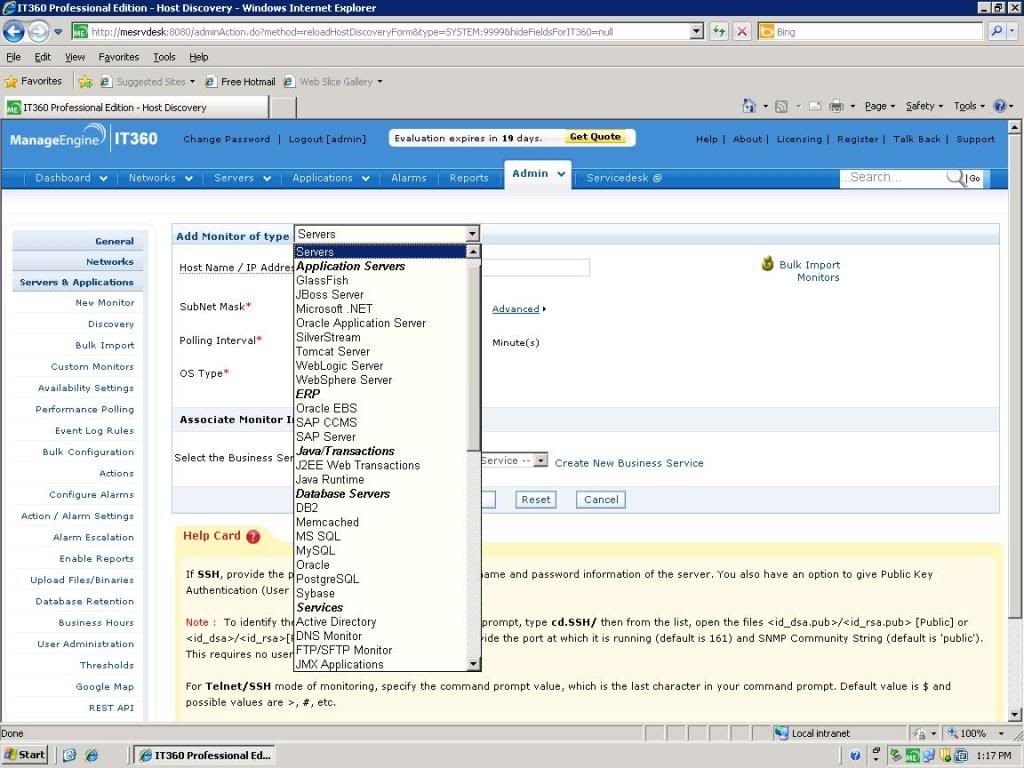Open the Favorites menu
The image size is (1024, 768).
tap(119, 57)
